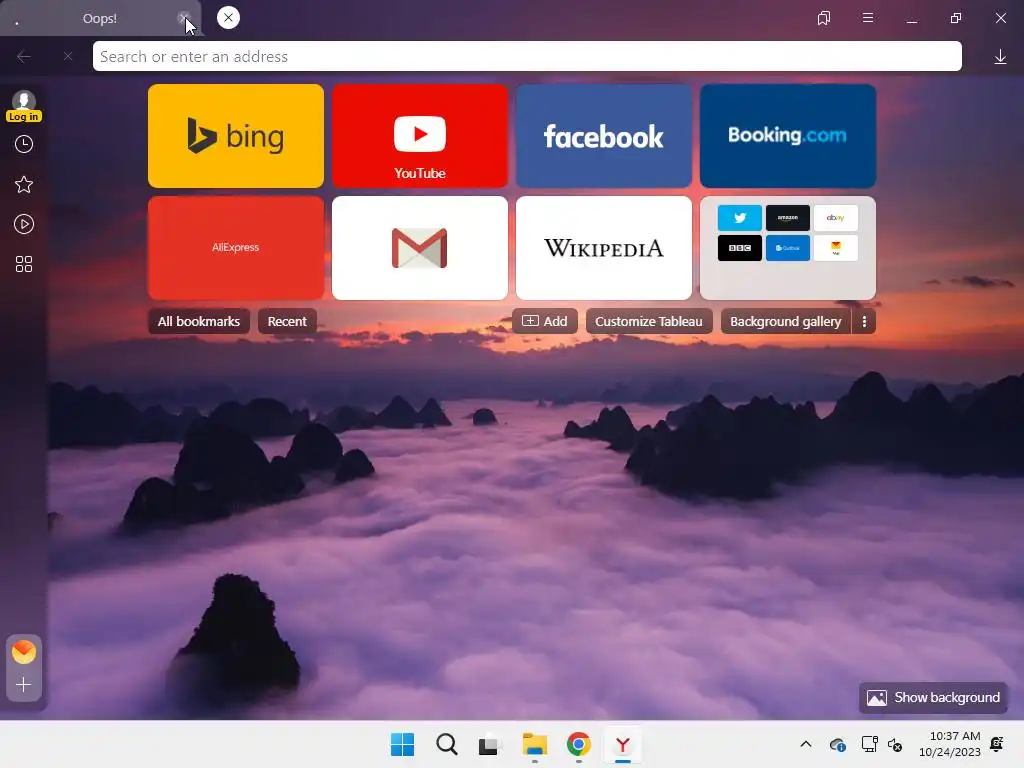The height and width of the screenshot is (768, 1024).
Task: Open Favorites star in the sidebar
Action: (x=24, y=185)
